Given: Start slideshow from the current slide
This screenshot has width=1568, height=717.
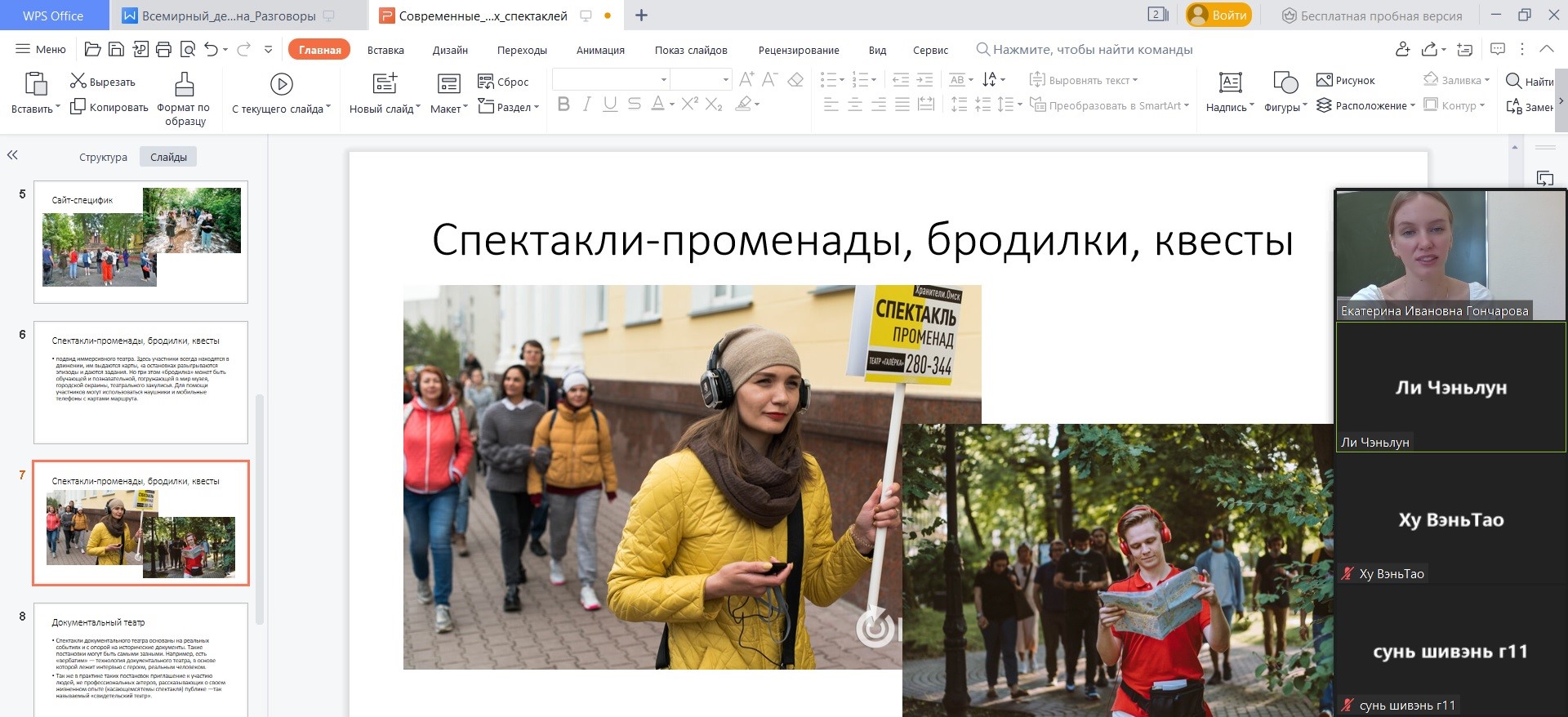Looking at the screenshot, I should 281,84.
